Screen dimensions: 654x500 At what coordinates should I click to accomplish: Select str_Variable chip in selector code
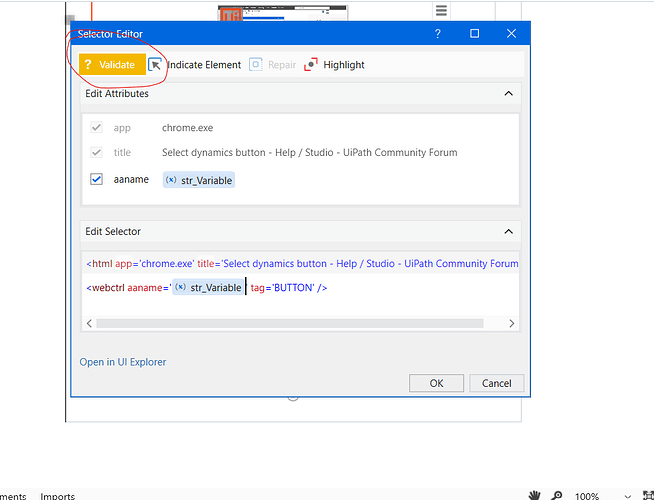coord(208,287)
